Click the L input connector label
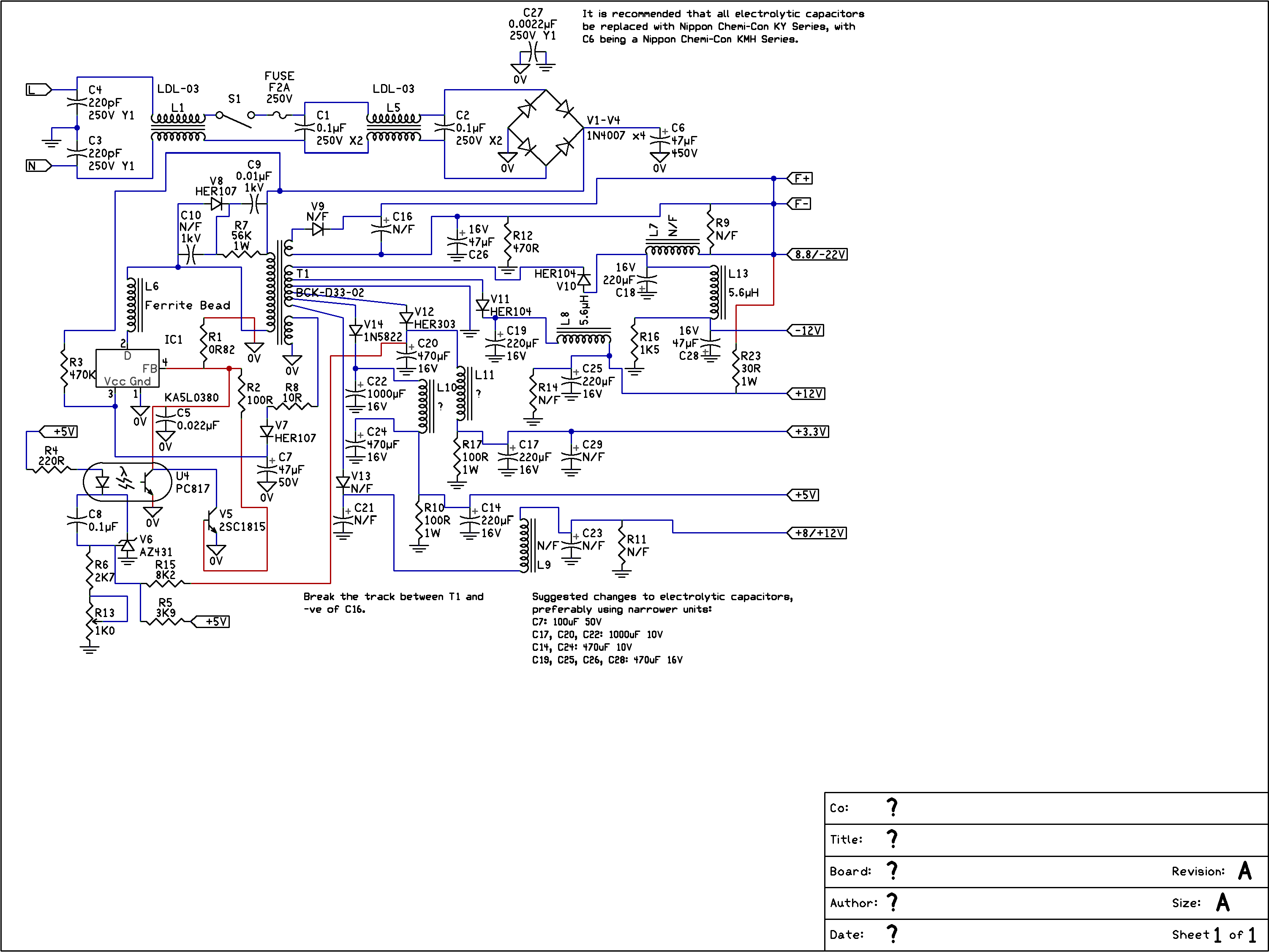 [x=38, y=90]
